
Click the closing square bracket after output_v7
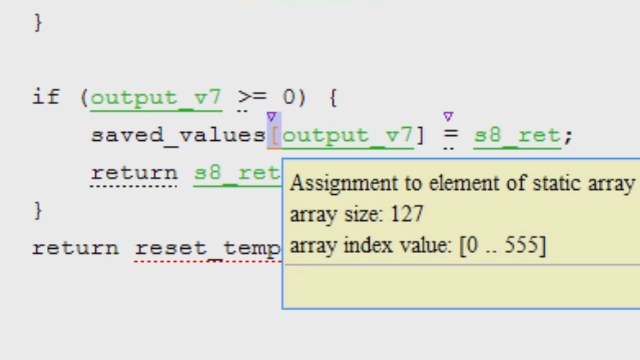[x=420, y=136]
